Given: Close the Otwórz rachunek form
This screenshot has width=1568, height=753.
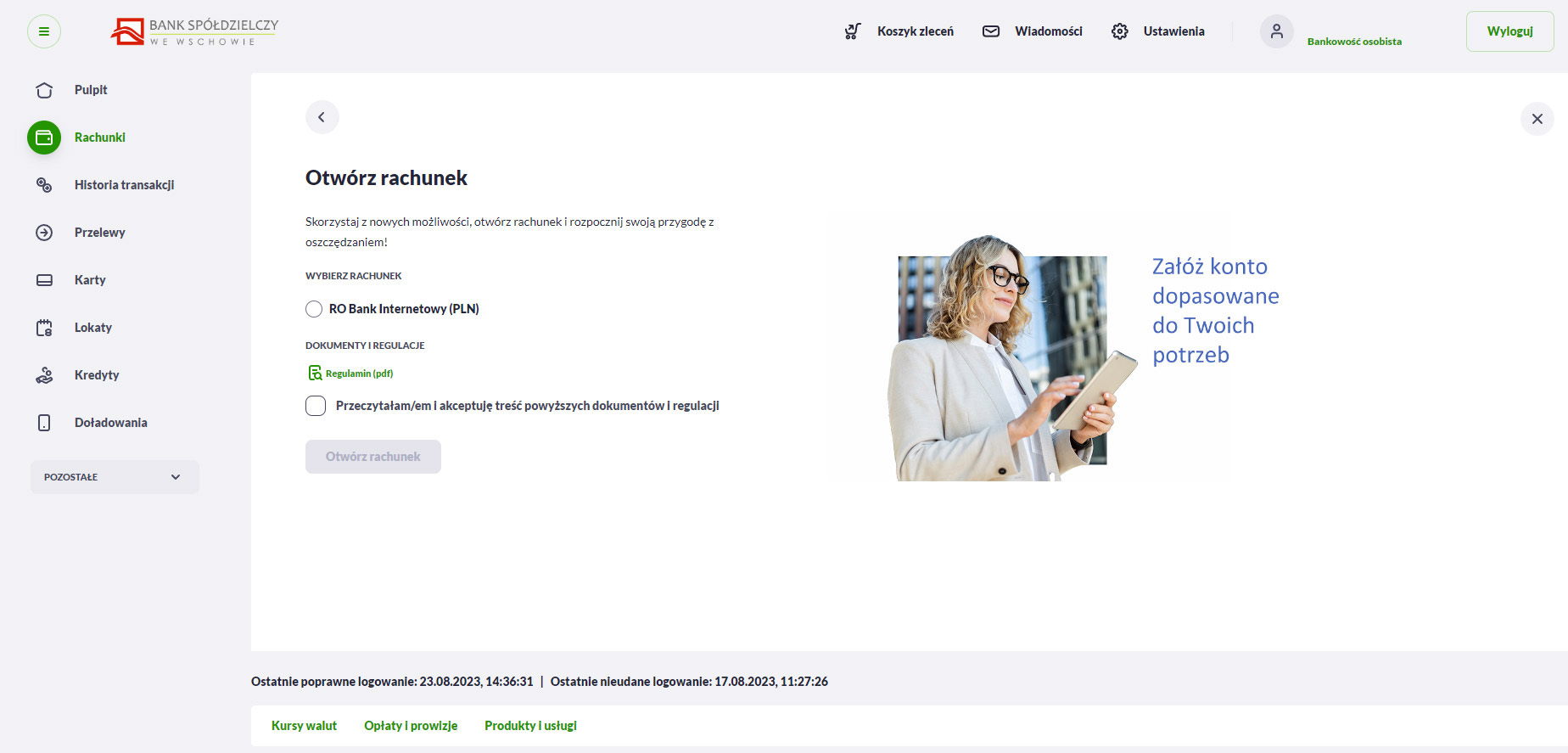Looking at the screenshot, I should click(1537, 119).
